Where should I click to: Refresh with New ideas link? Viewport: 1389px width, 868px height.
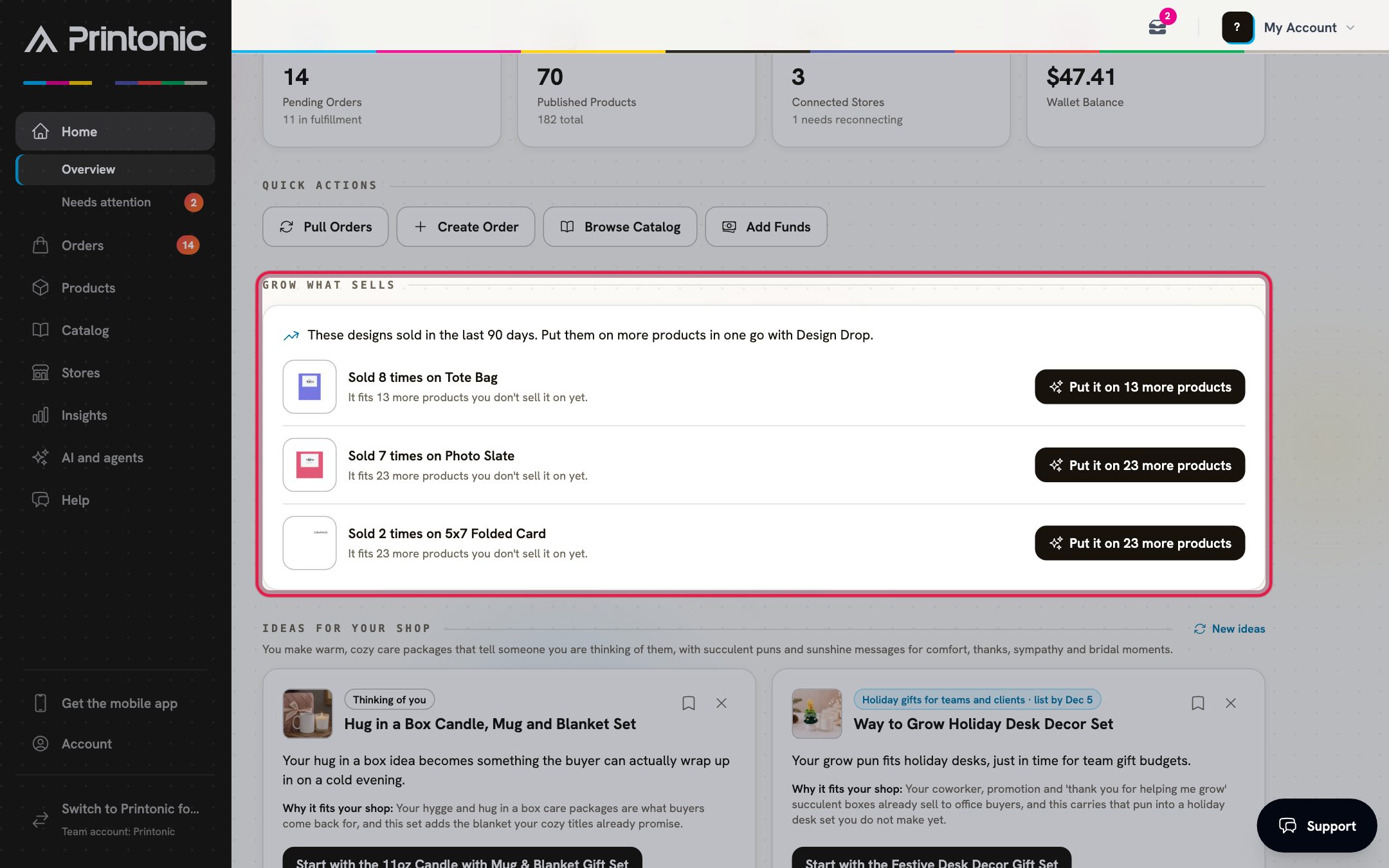point(1230,629)
